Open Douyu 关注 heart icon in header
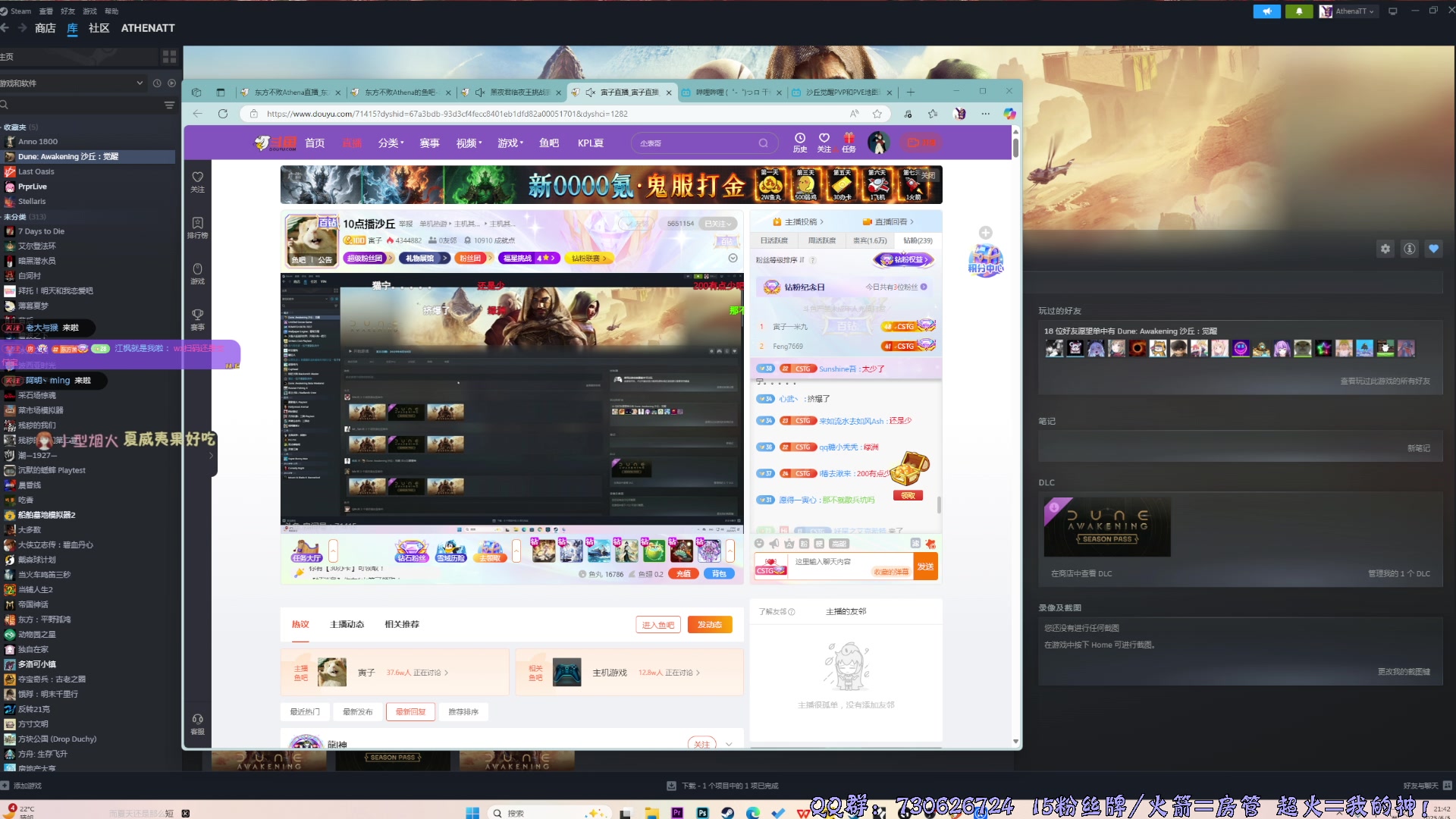 coord(824,143)
